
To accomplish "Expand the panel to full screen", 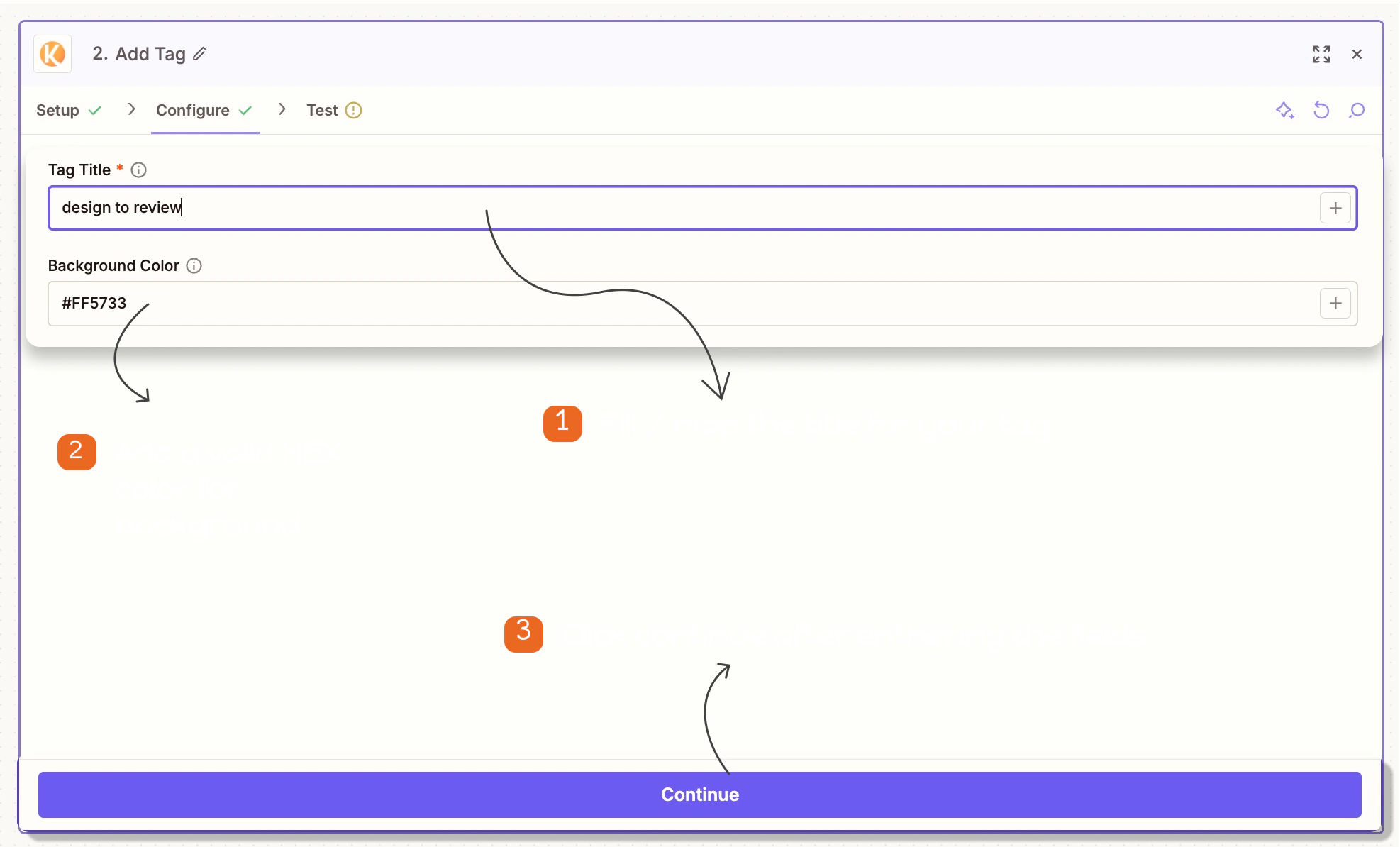I will point(1321,54).
